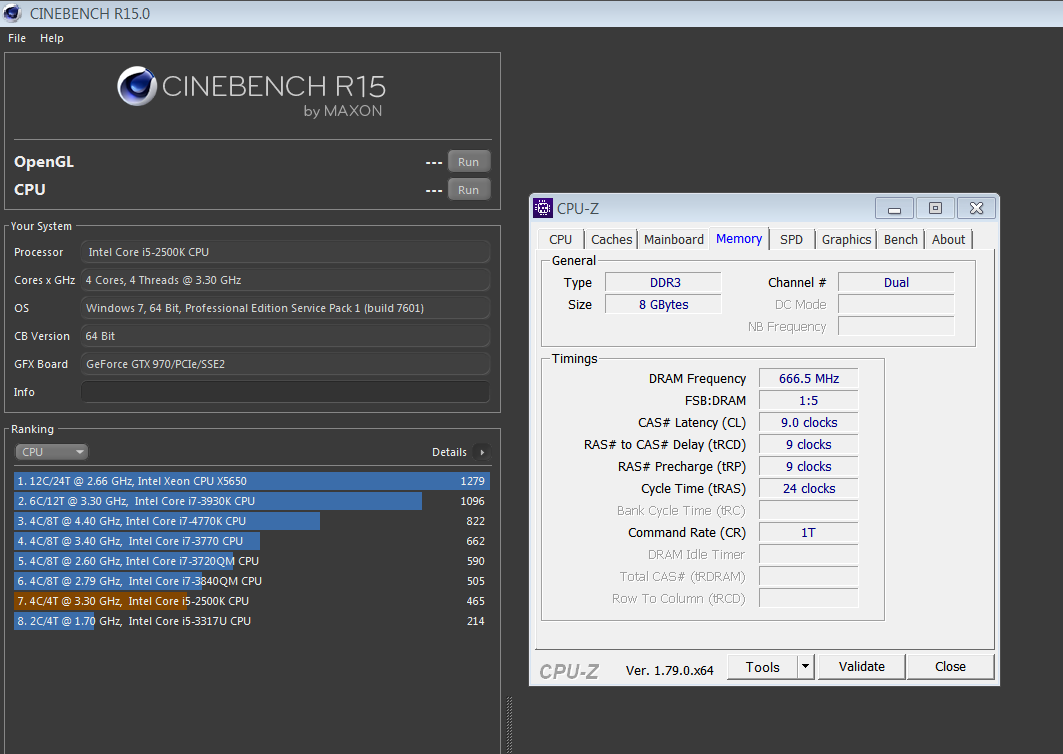1063x754 pixels.
Task: Select ranking row Intel Core i7-3770
Action: click(252, 541)
